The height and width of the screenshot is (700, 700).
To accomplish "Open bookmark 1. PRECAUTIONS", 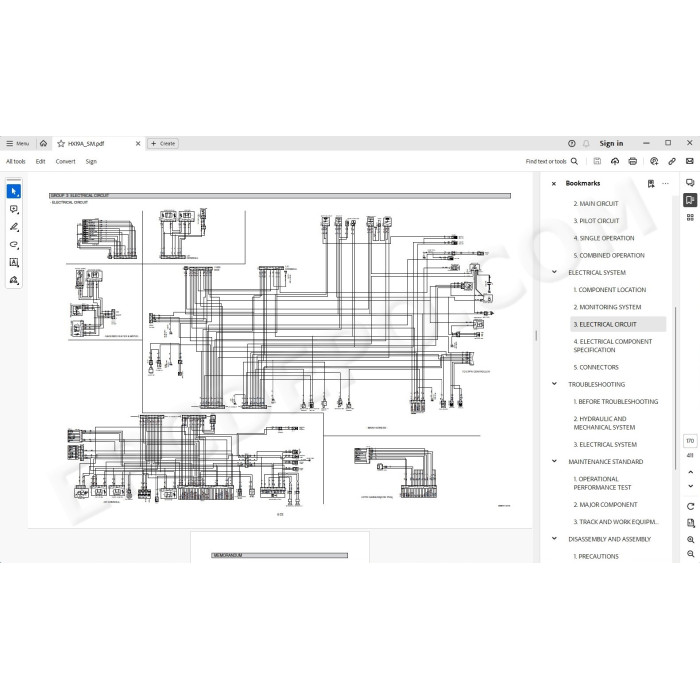I will [596, 557].
